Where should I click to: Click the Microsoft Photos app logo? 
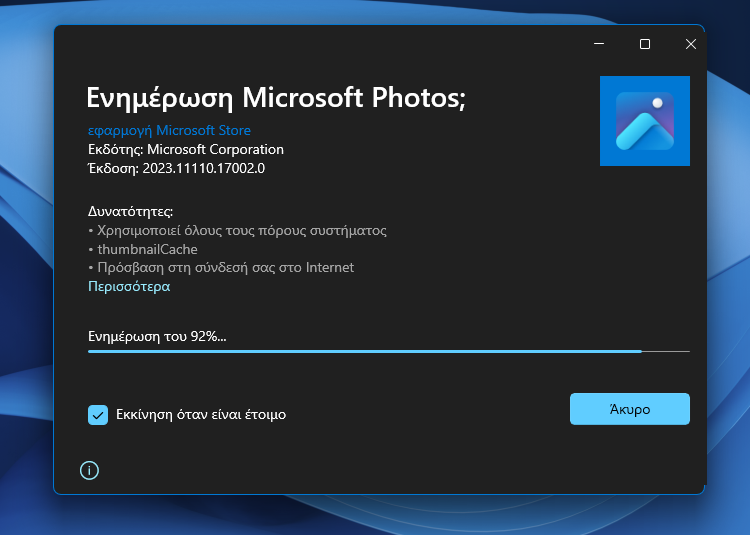(x=645, y=121)
